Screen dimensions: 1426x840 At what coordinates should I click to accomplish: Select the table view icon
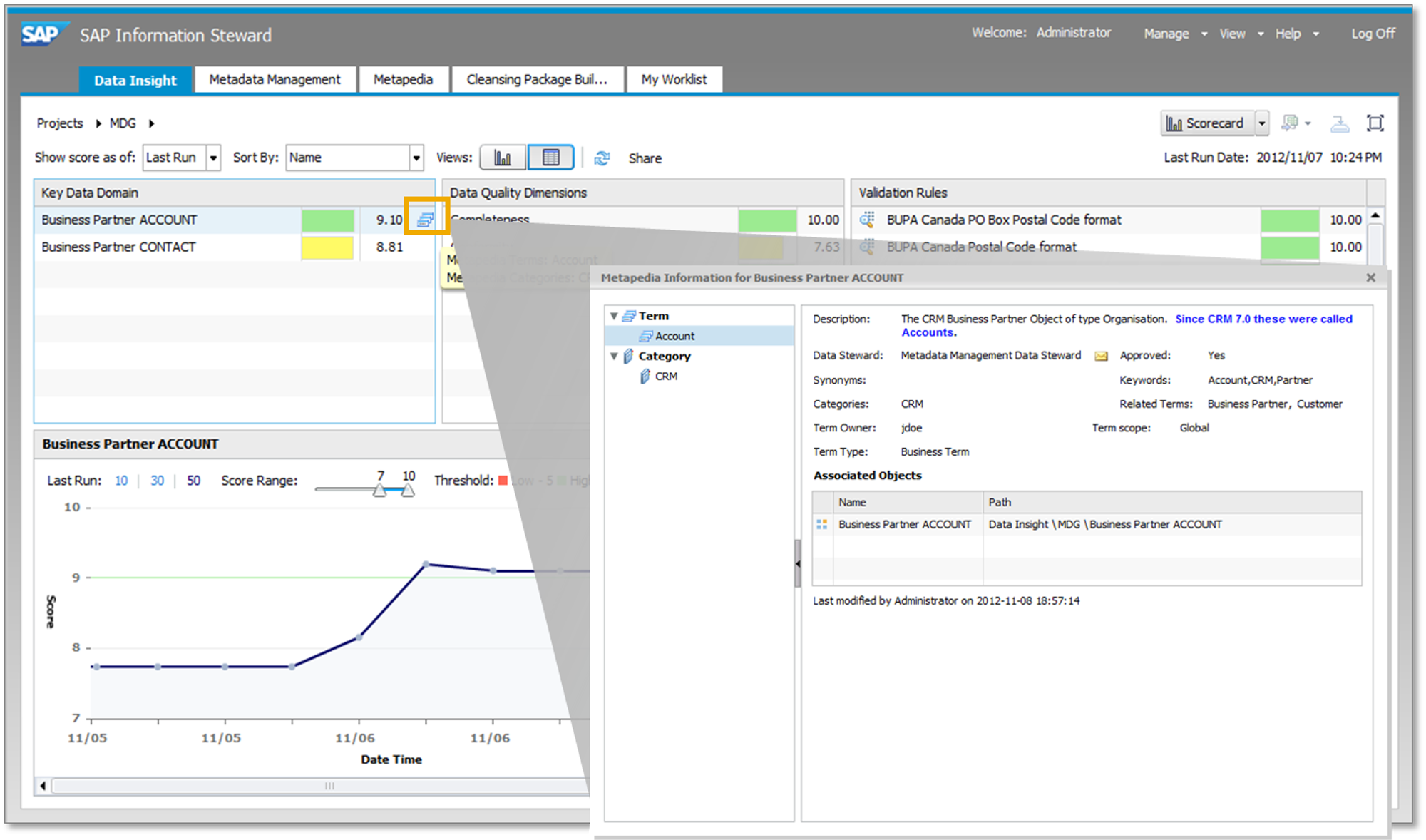point(551,157)
